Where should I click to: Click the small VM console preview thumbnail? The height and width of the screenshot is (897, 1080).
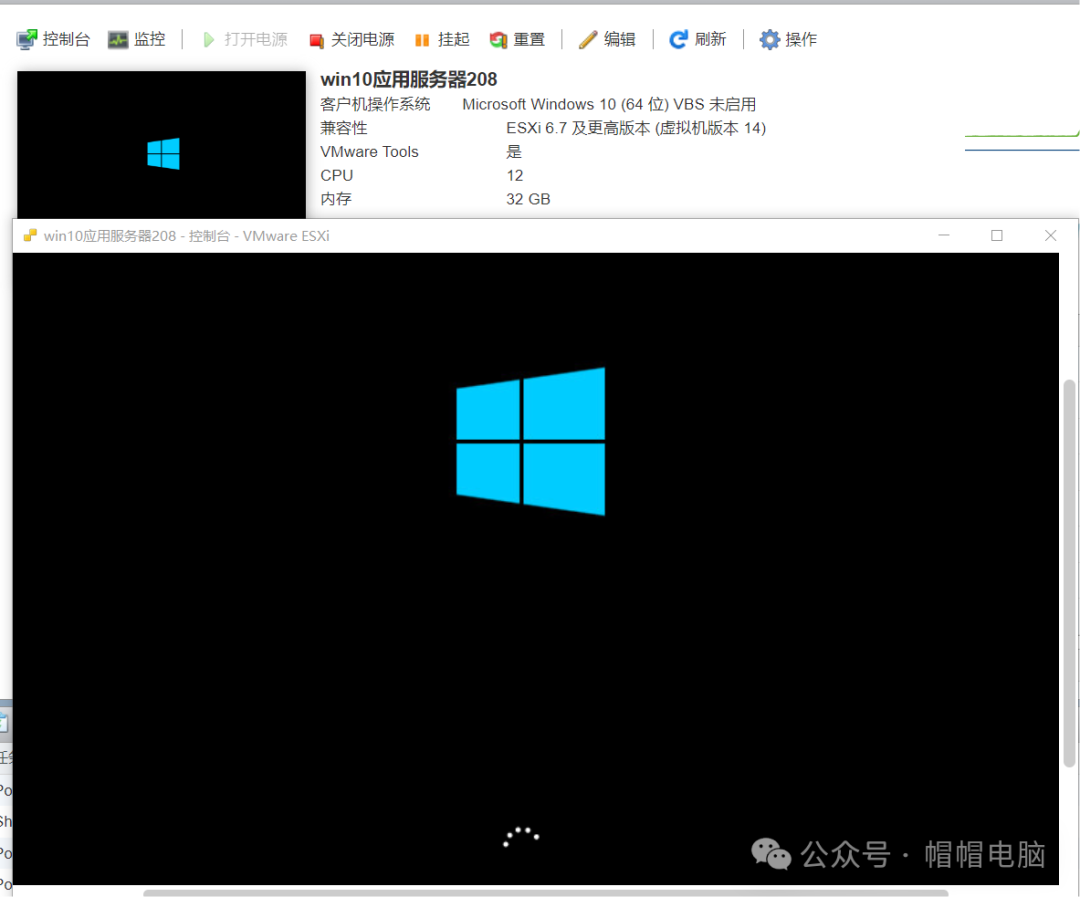click(161, 143)
